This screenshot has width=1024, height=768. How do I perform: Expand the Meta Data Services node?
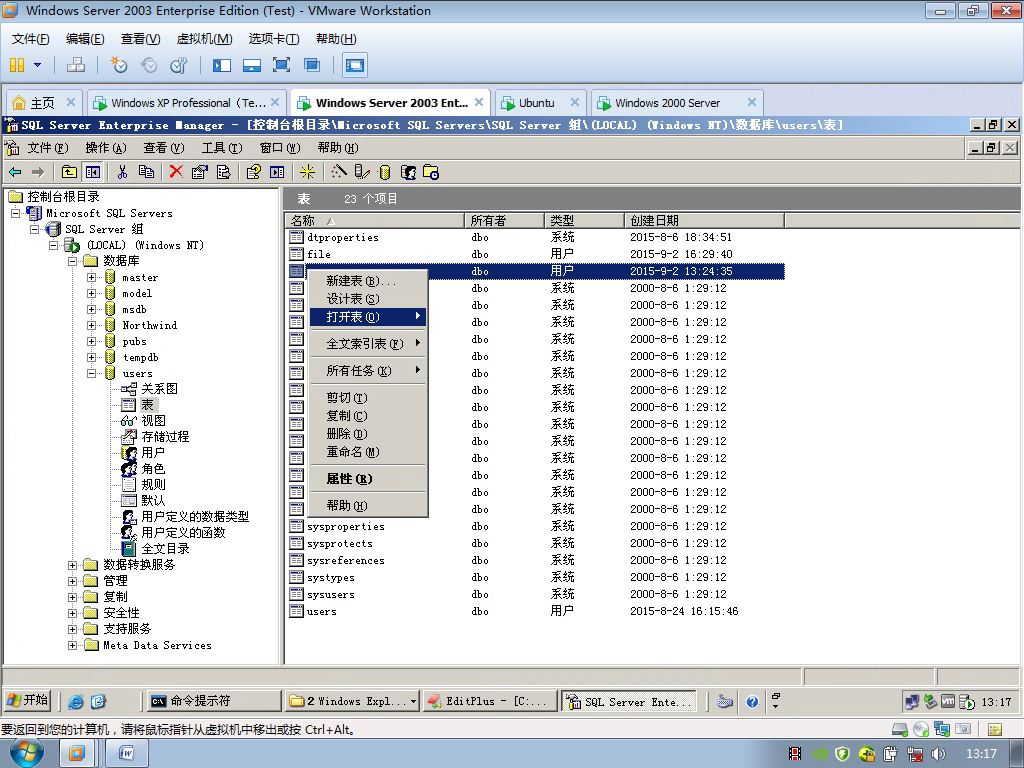72,645
